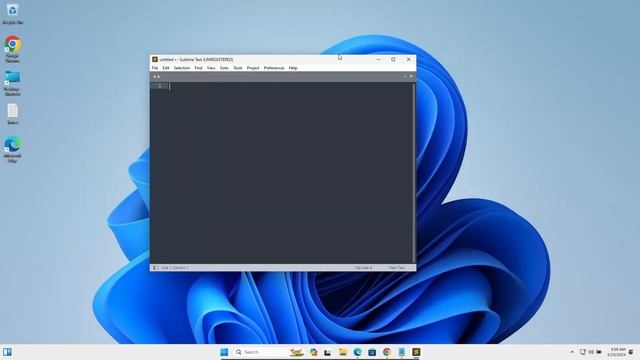Open the Project menu
The height and width of the screenshot is (360, 640).
tap(253, 68)
